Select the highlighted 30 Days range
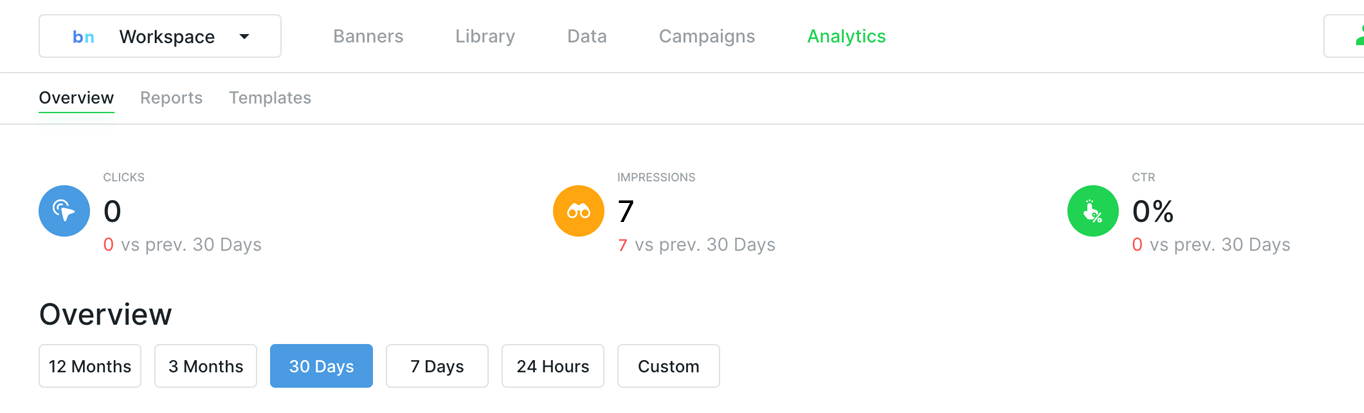1364x413 pixels. tap(321, 366)
